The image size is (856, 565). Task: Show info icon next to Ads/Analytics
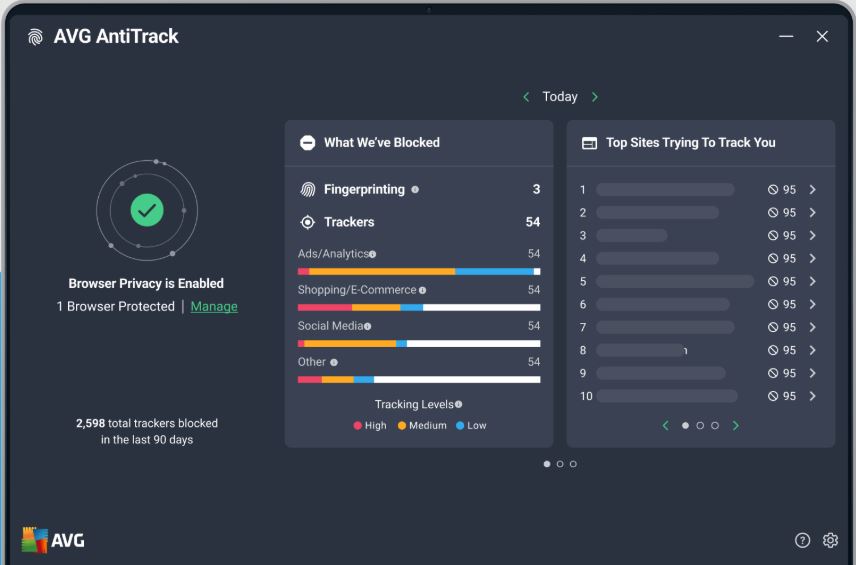point(372,254)
